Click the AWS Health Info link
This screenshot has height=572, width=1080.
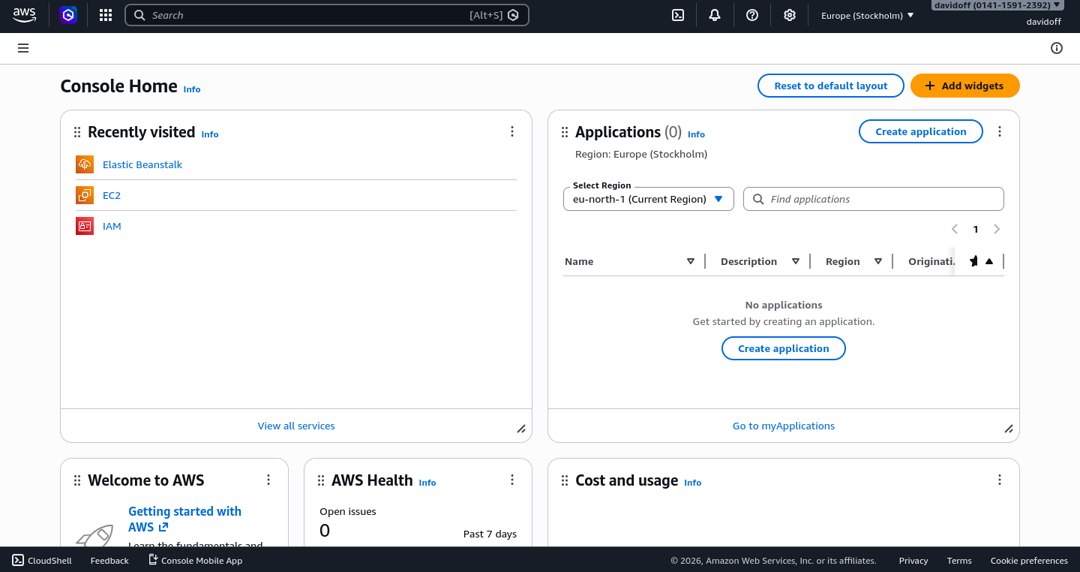tap(427, 482)
